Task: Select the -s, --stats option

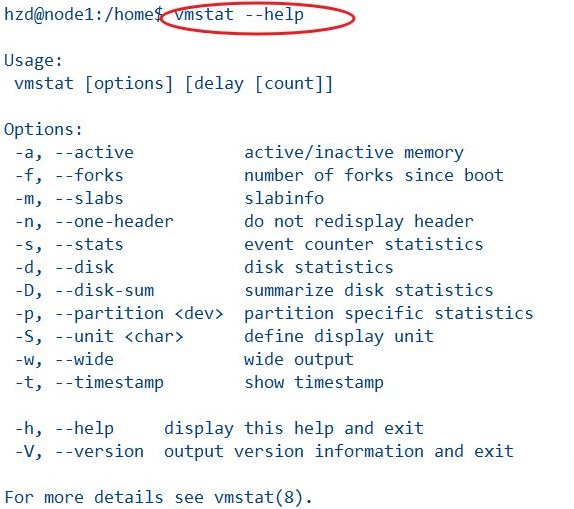Action: (x=69, y=245)
